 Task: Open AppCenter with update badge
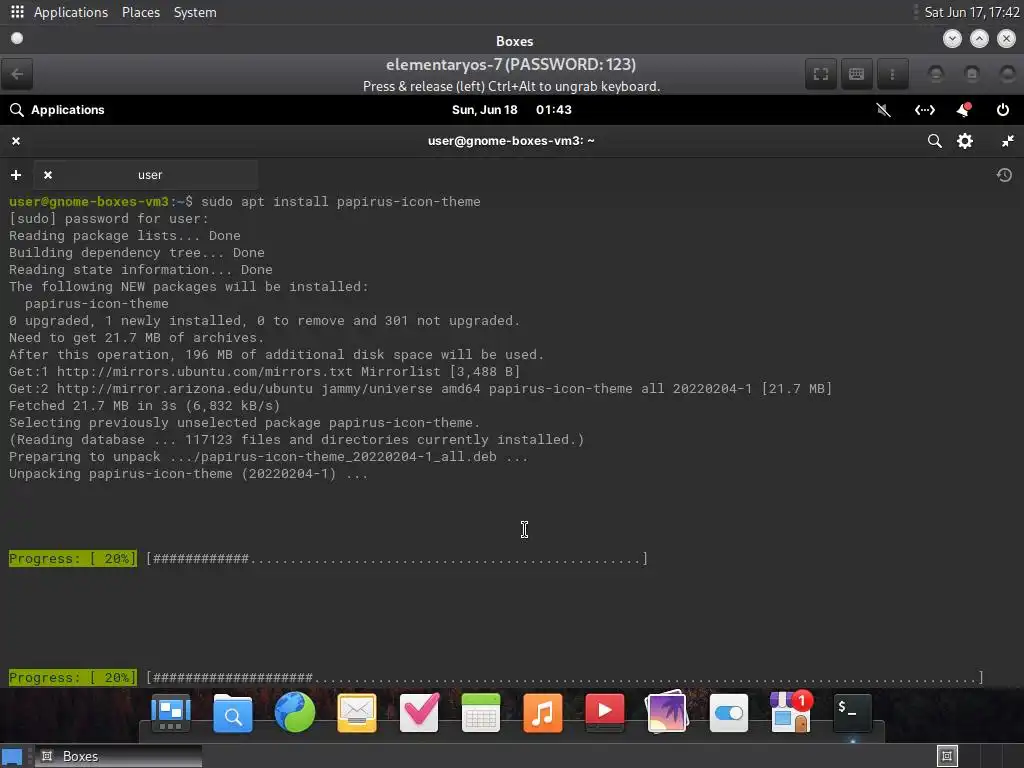click(x=791, y=711)
